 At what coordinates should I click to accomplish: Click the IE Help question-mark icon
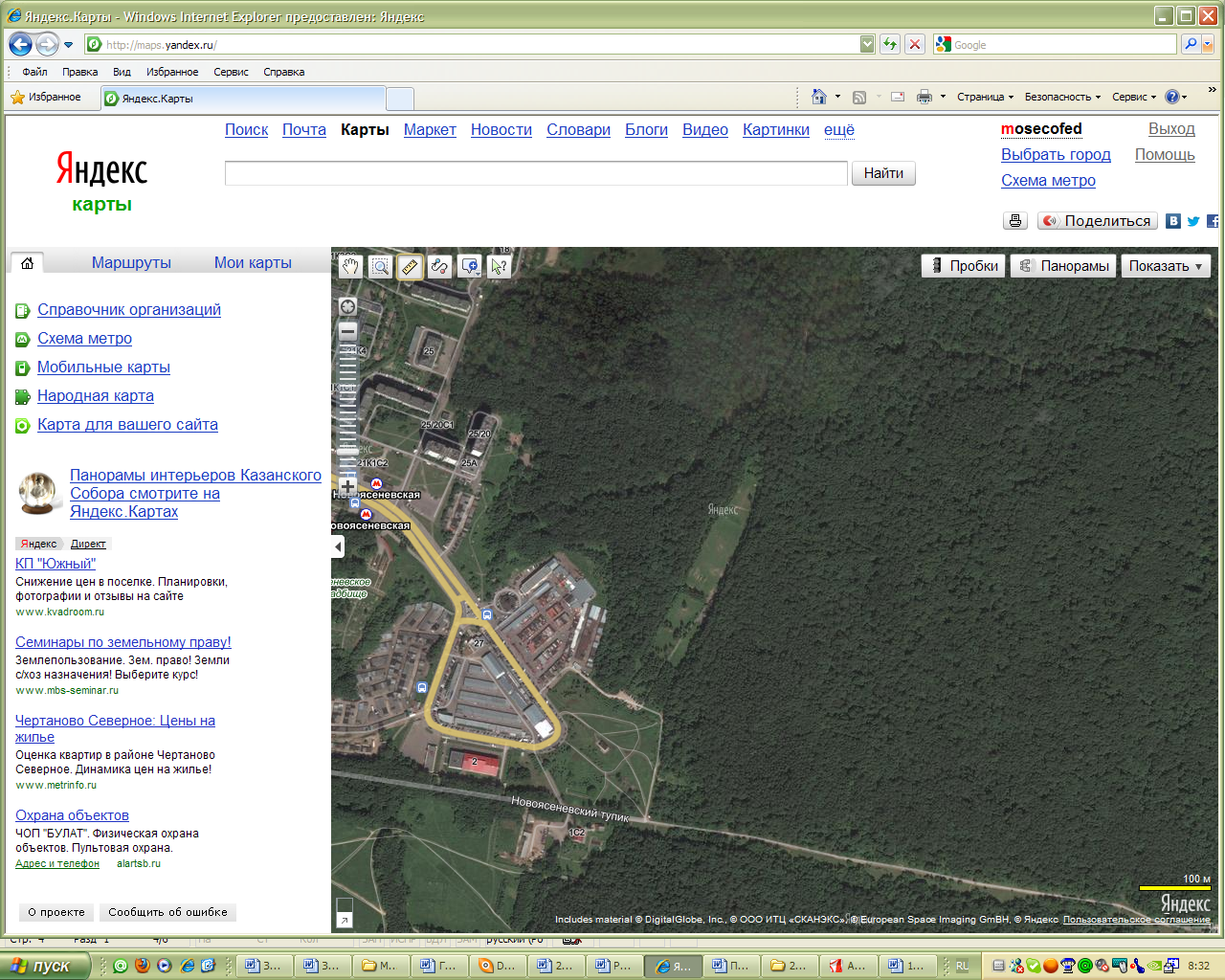tap(1172, 97)
